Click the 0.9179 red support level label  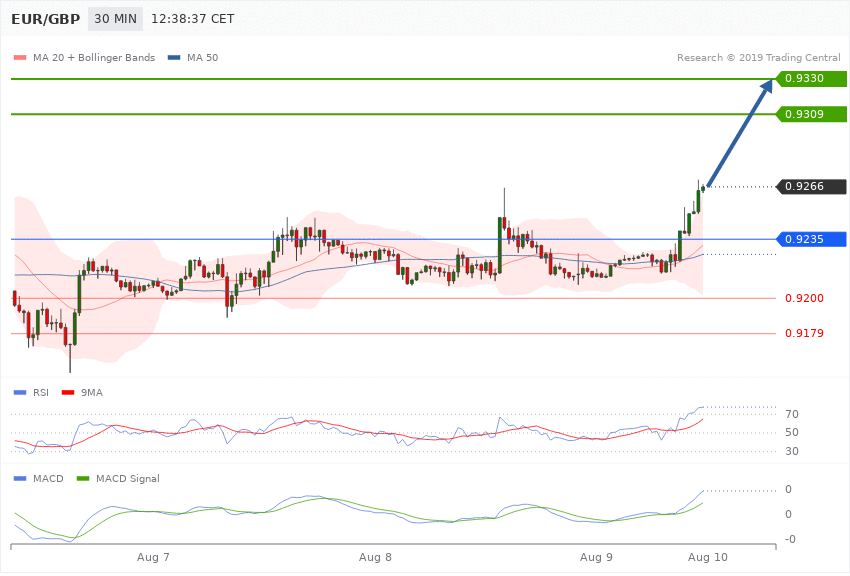pos(804,333)
